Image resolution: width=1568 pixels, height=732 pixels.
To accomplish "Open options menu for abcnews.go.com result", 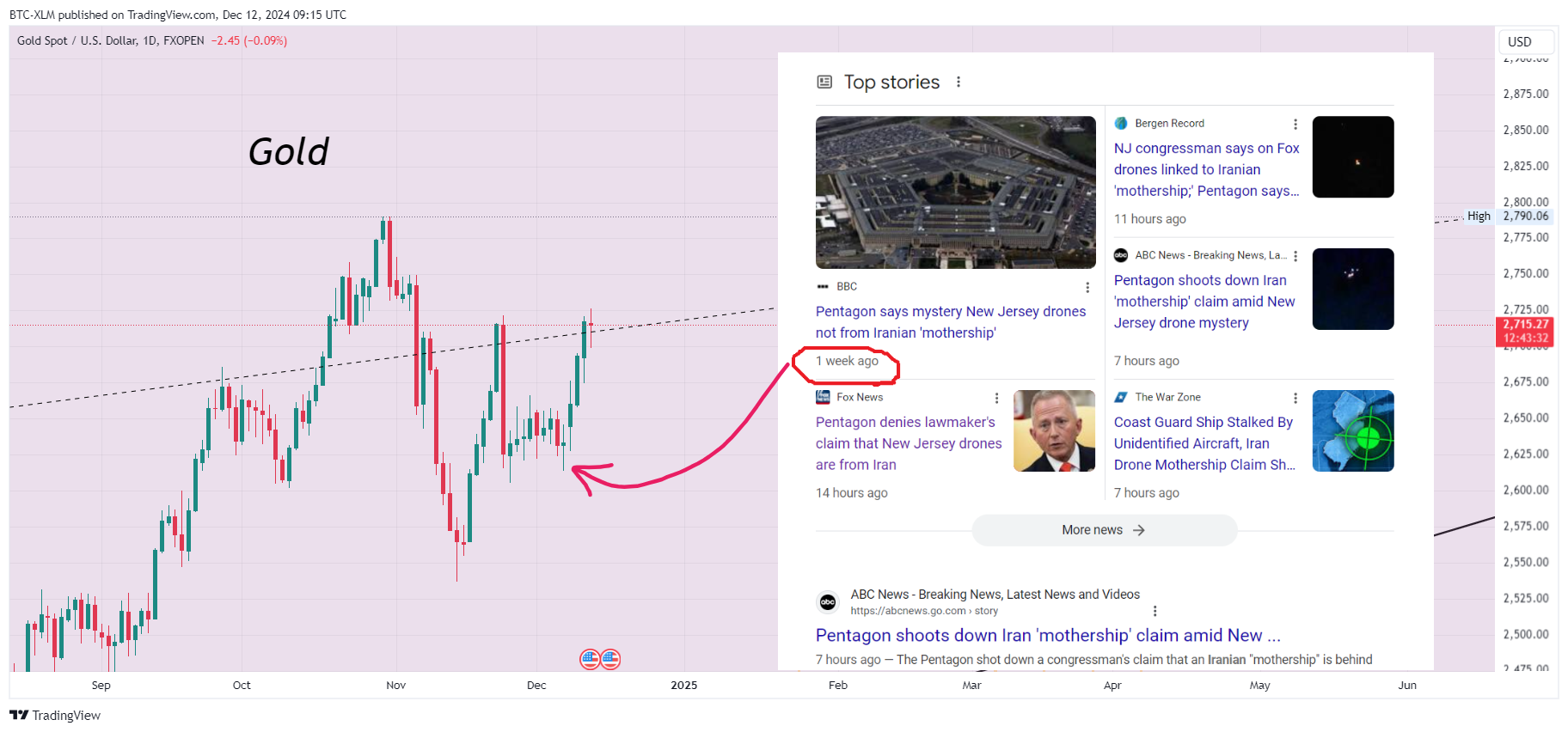I will point(1155,611).
